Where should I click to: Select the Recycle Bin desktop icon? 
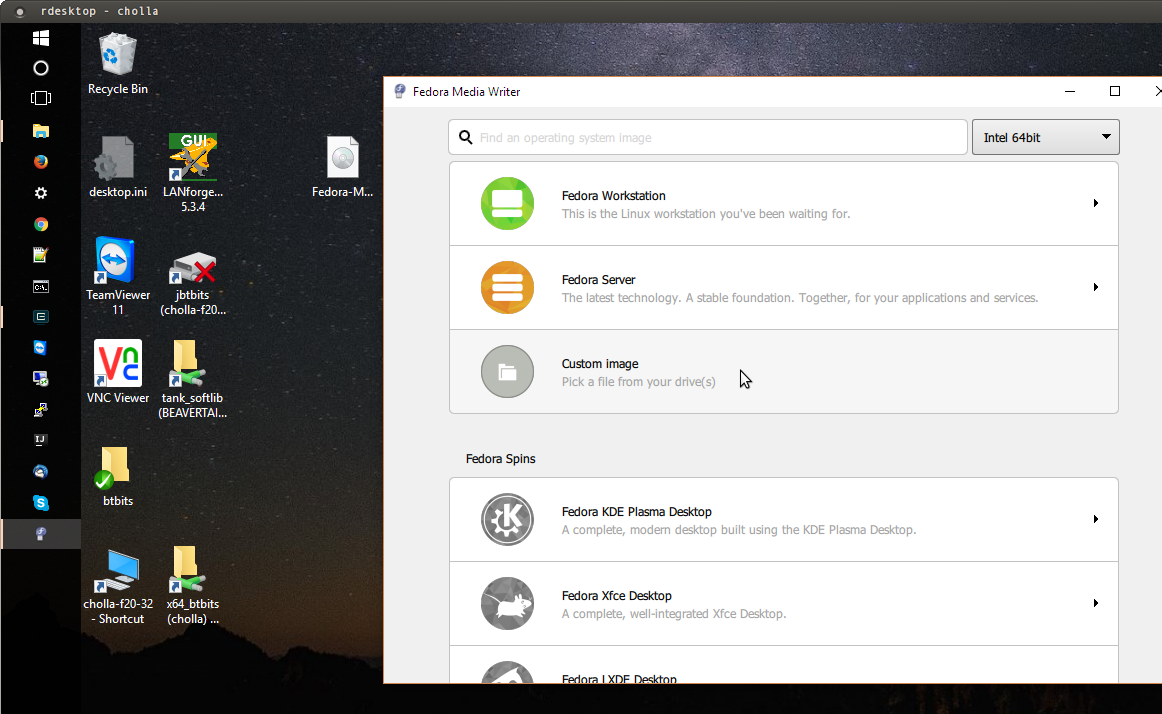[118, 64]
